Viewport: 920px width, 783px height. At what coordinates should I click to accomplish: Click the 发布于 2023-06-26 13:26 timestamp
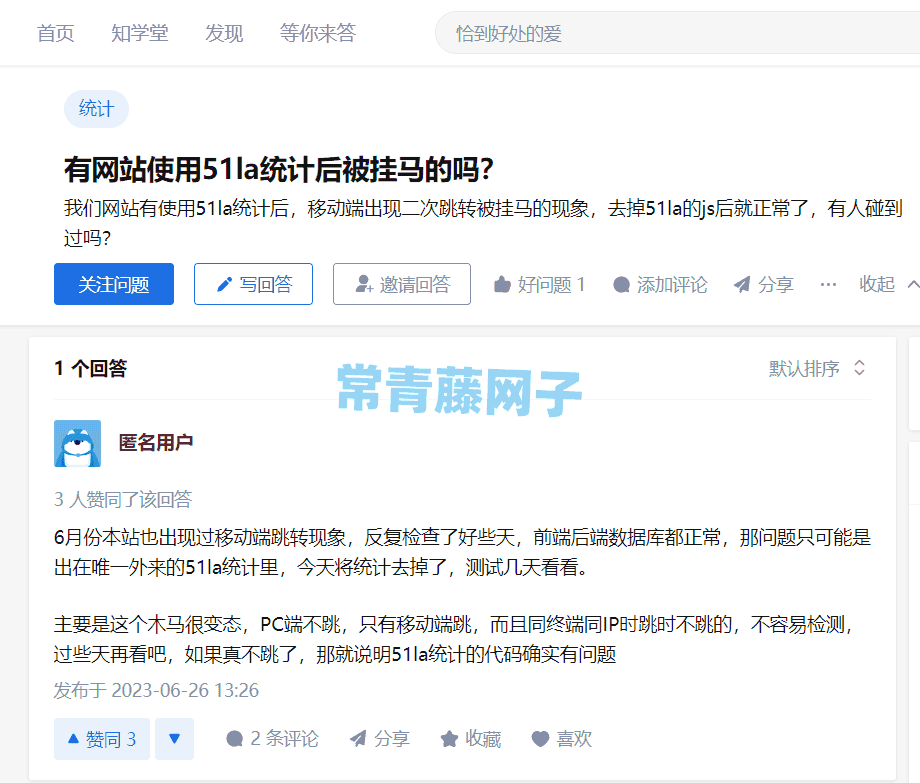pyautogui.click(x=156, y=690)
